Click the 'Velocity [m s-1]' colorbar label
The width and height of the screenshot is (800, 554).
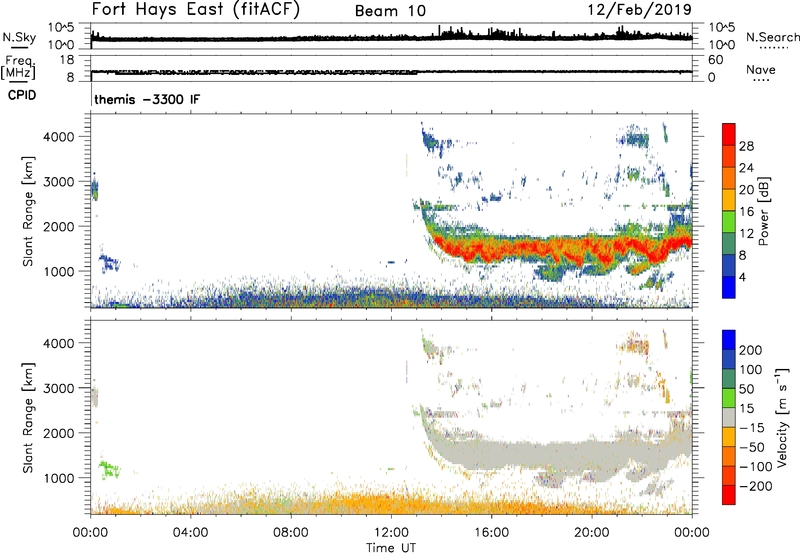[x=782, y=417]
